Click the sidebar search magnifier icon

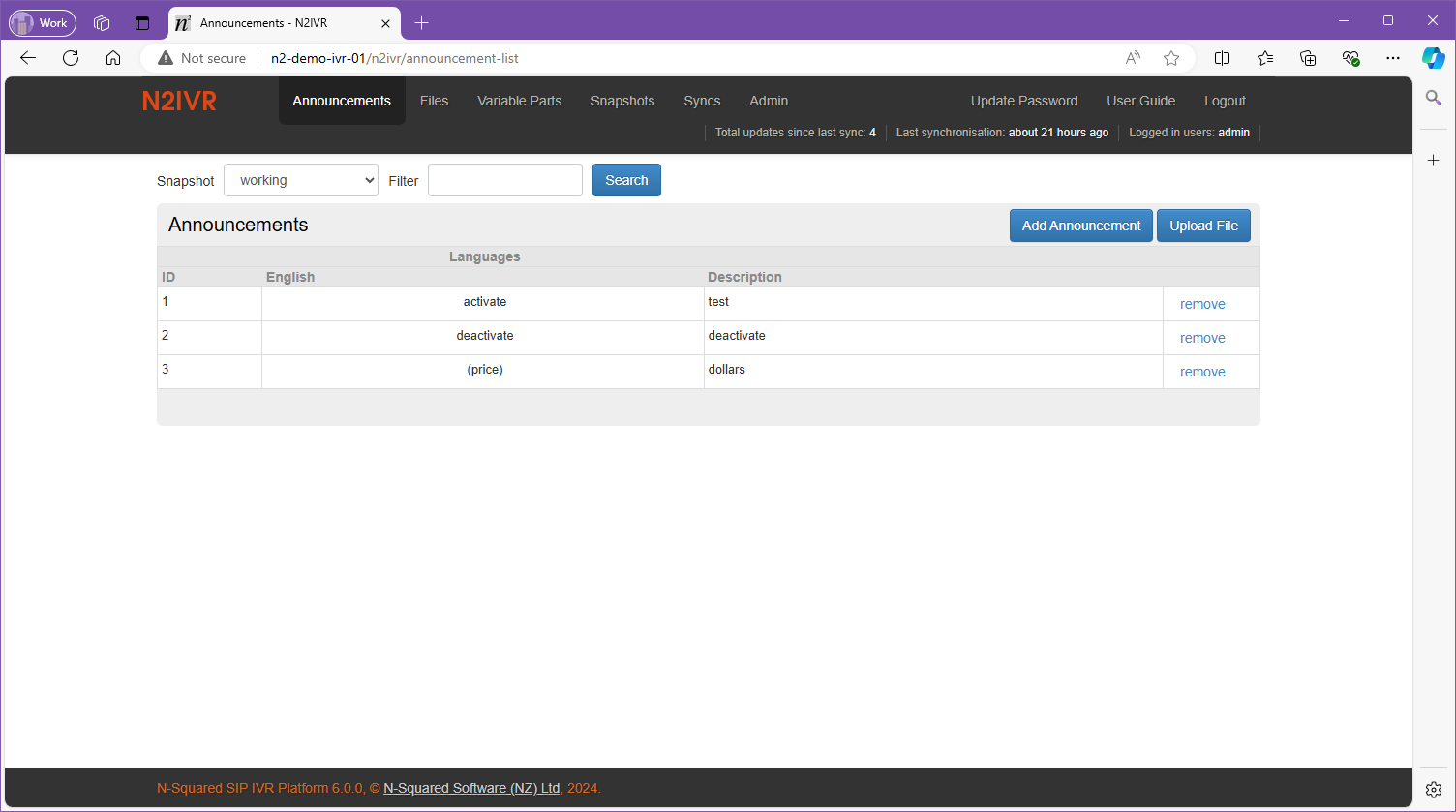click(x=1434, y=98)
